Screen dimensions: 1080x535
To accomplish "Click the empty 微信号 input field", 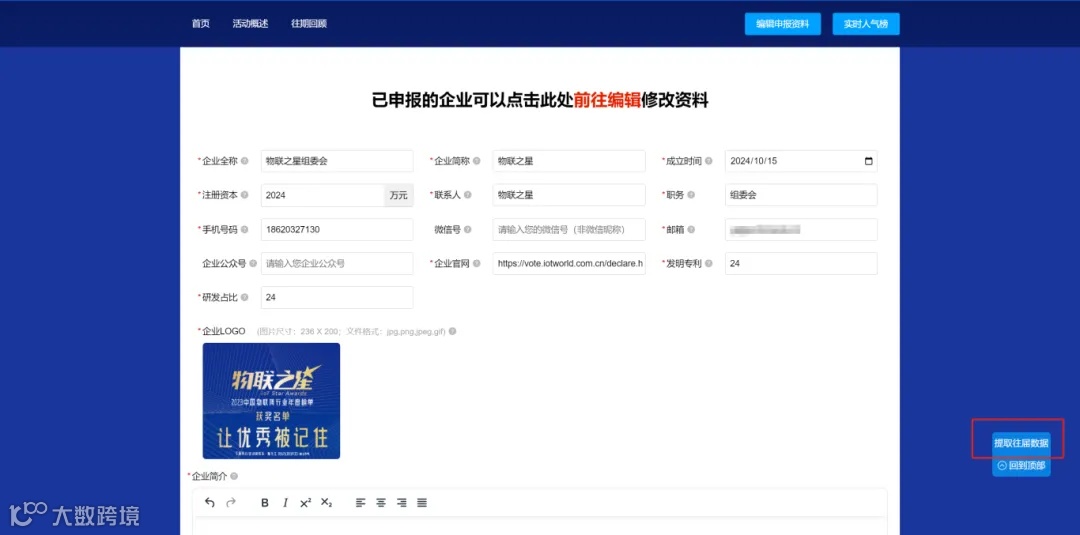I will 569,229.
